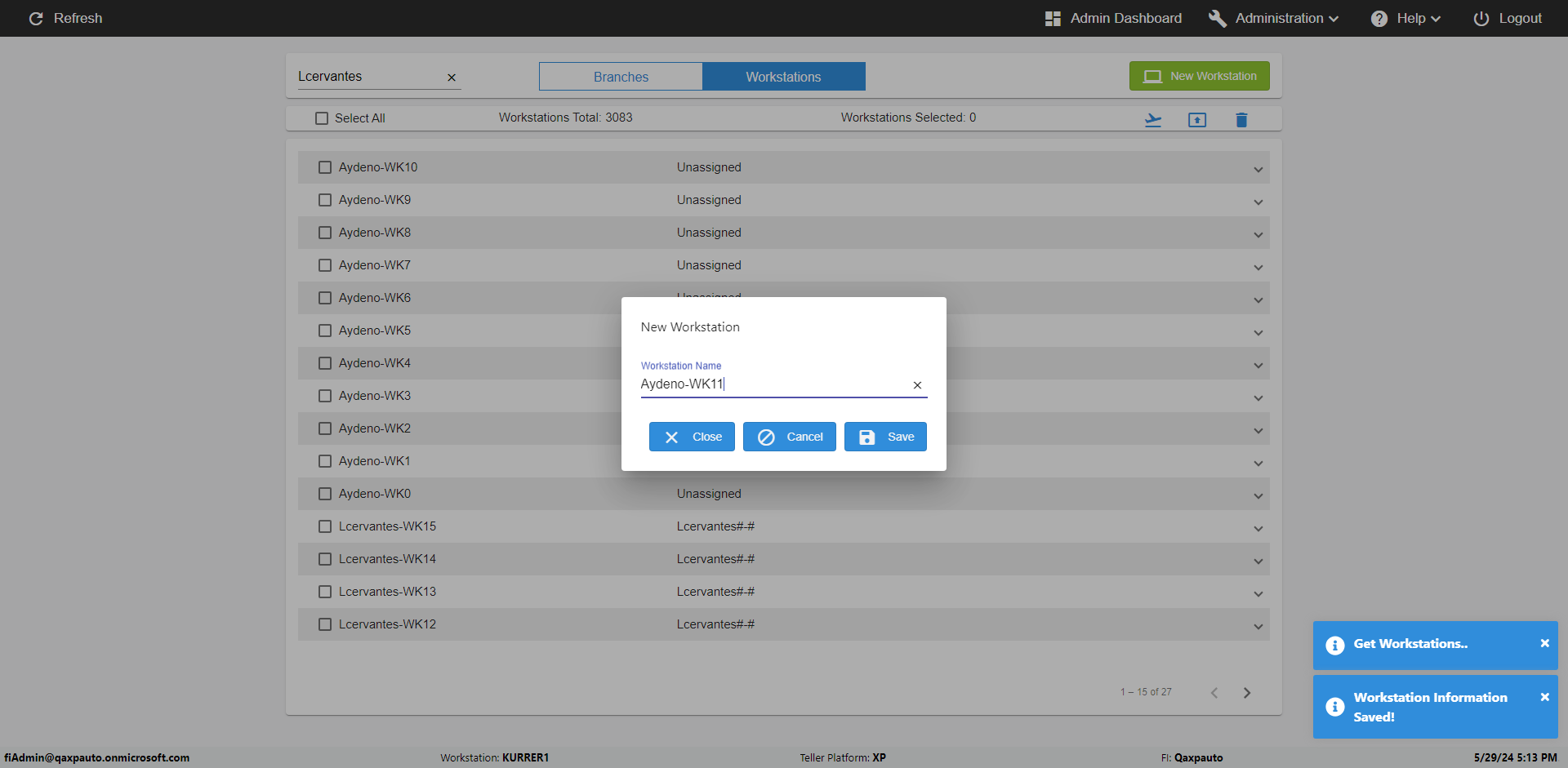Check the Aydeno-WK10 checkbox
Viewport: 1568px width, 768px height.
pyautogui.click(x=325, y=167)
